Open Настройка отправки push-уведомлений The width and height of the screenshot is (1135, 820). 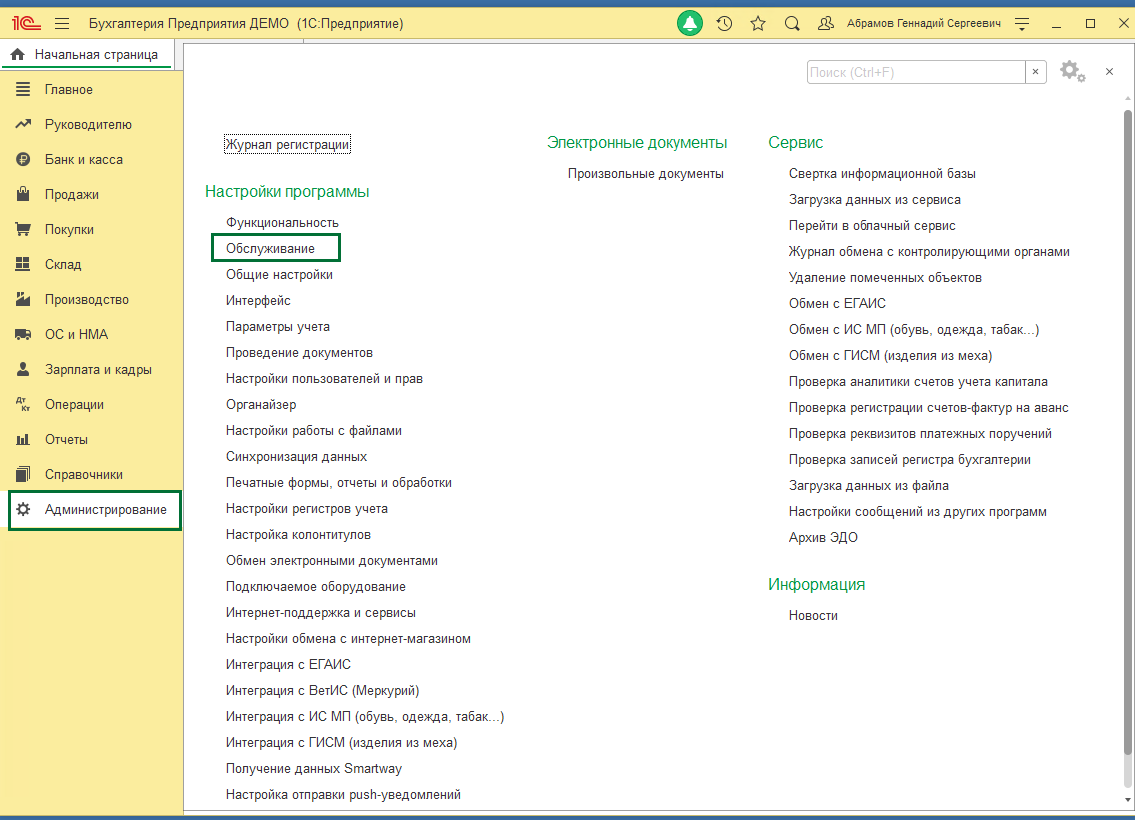coord(343,795)
